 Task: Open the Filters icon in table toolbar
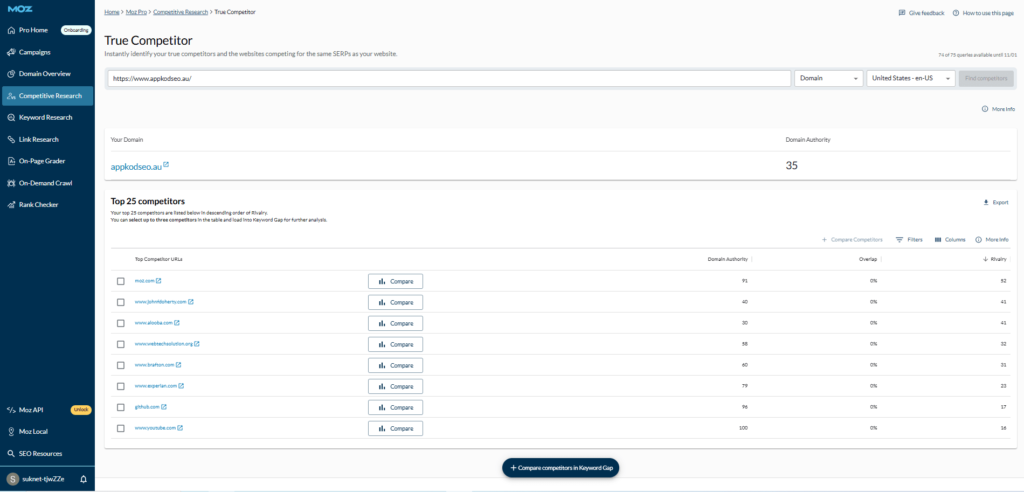[x=900, y=240]
